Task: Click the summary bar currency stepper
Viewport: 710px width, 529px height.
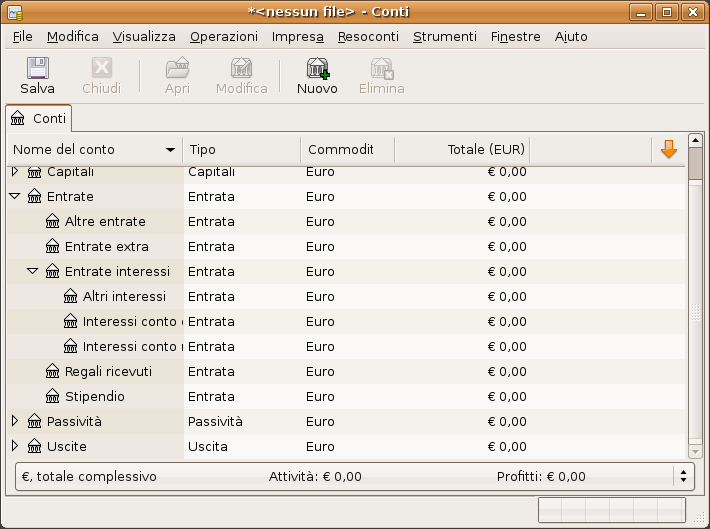Action: [x=683, y=476]
